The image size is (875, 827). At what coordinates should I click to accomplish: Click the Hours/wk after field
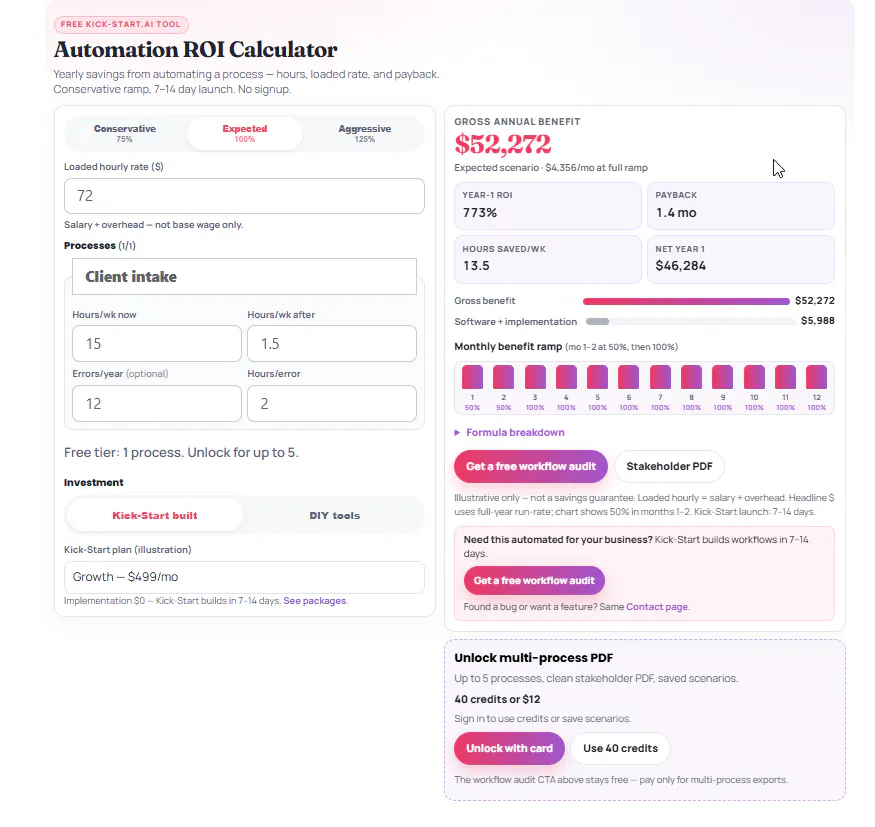[332, 343]
